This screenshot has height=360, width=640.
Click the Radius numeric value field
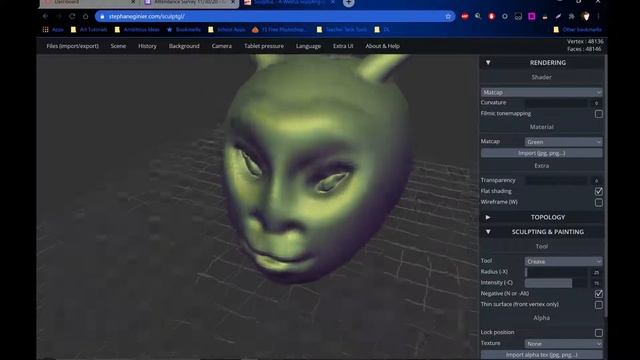tap(596, 272)
